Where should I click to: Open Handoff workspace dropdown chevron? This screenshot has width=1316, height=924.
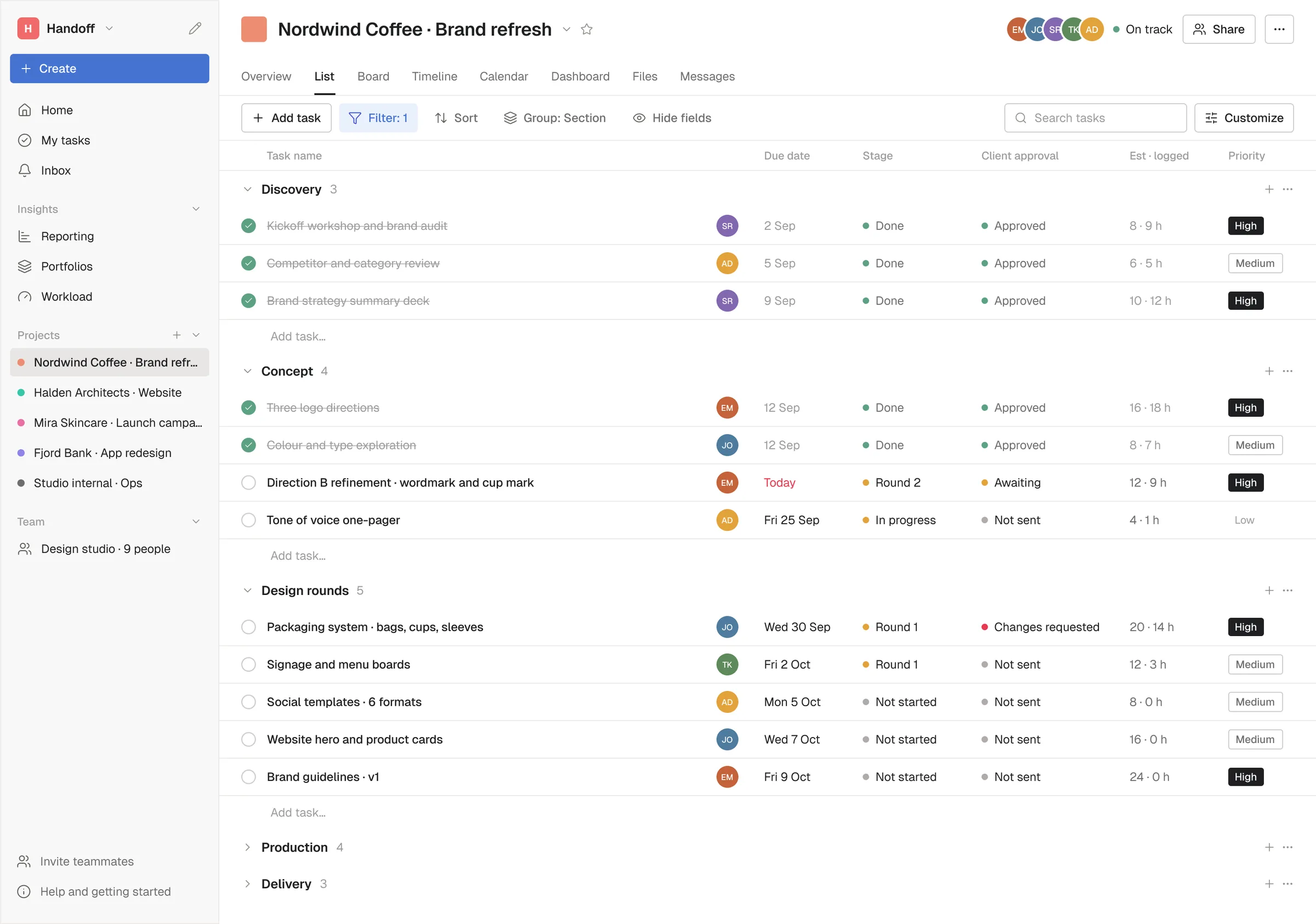tap(110, 28)
